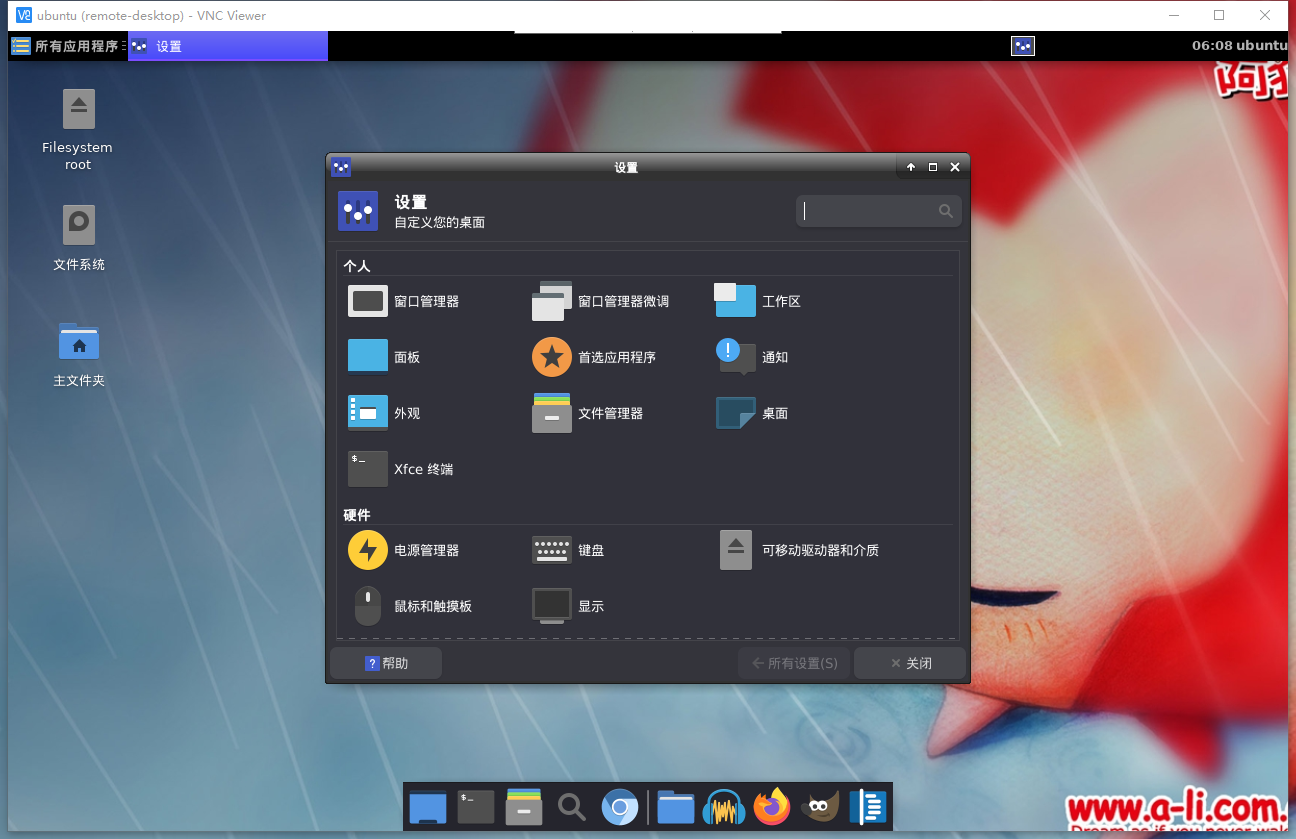Open blue notes app icon in dock
The height and width of the screenshot is (839, 1296).
[868, 807]
